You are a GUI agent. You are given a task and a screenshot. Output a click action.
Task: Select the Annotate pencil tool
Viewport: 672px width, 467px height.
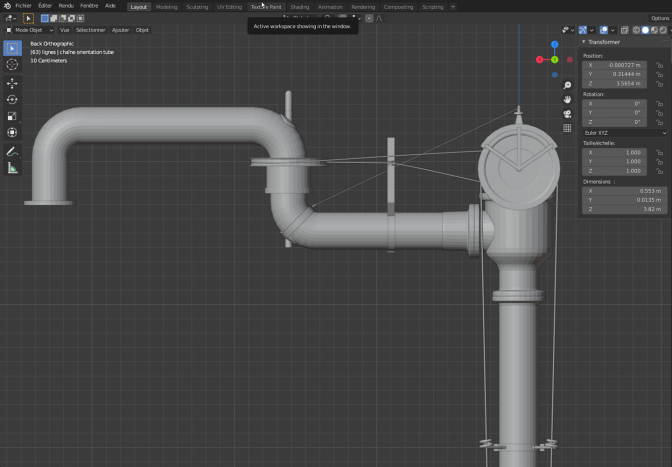[x=12, y=151]
